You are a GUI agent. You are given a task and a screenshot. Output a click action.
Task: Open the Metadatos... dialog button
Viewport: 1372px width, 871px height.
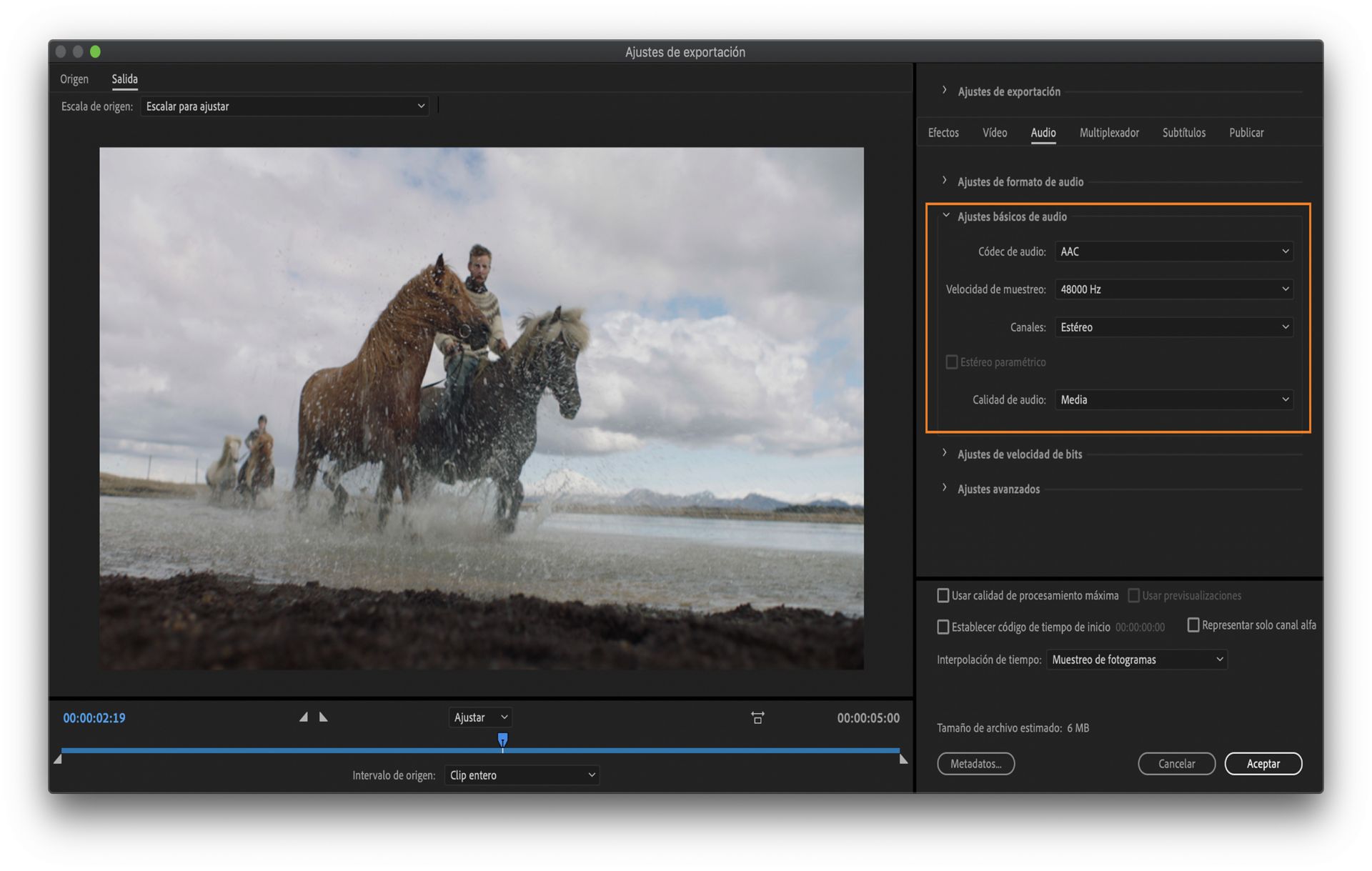tap(975, 764)
